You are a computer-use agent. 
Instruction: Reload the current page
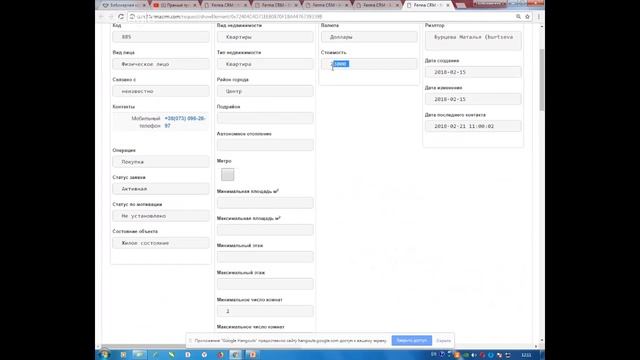[x=121, y=17]
